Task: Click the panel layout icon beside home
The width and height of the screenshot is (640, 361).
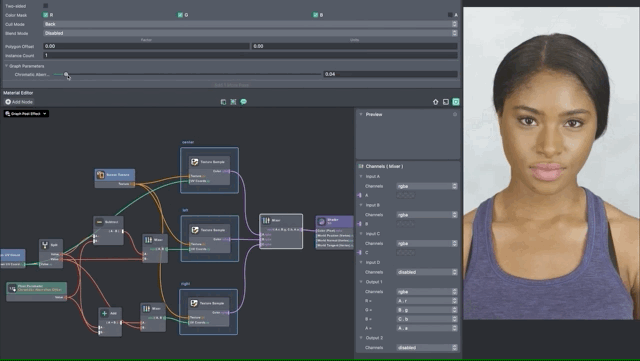Action: pos(446,102)
